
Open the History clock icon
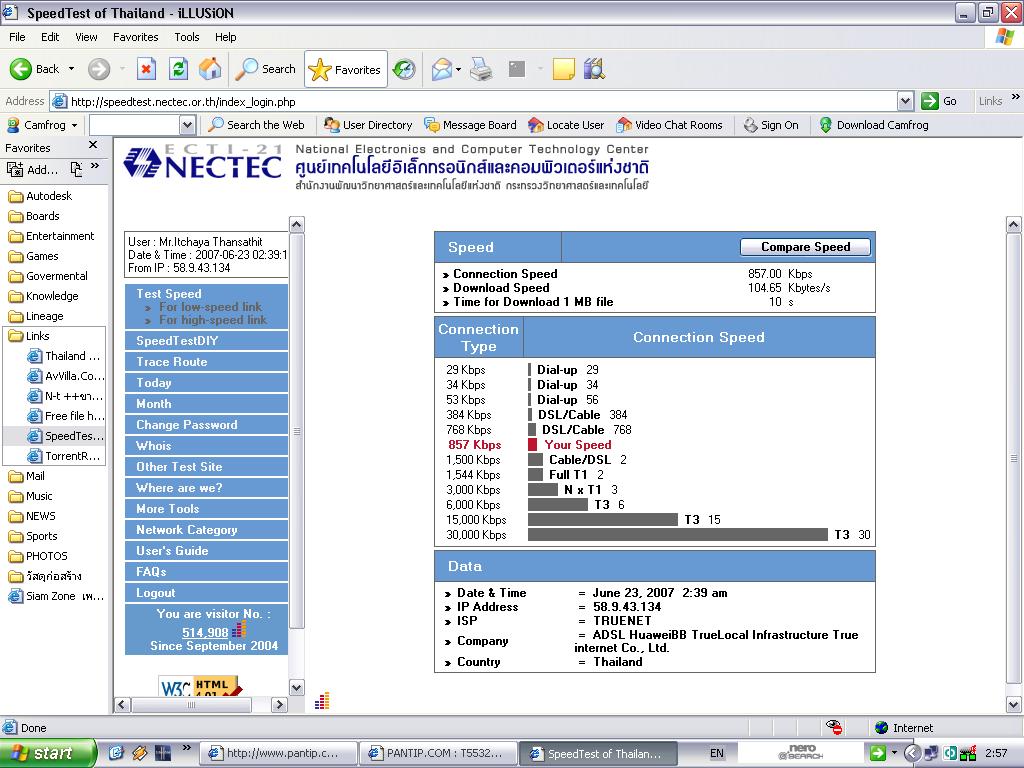click(x=404, y=69)
